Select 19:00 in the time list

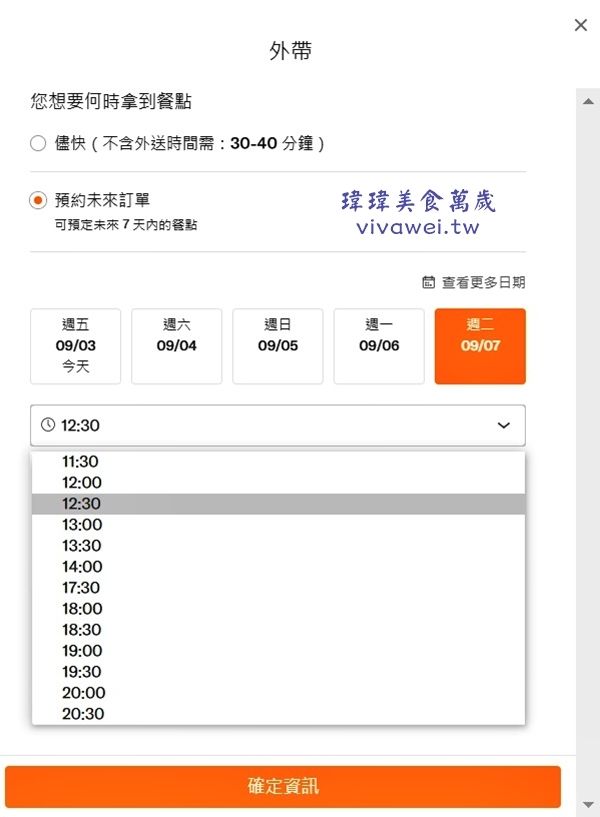81,651
